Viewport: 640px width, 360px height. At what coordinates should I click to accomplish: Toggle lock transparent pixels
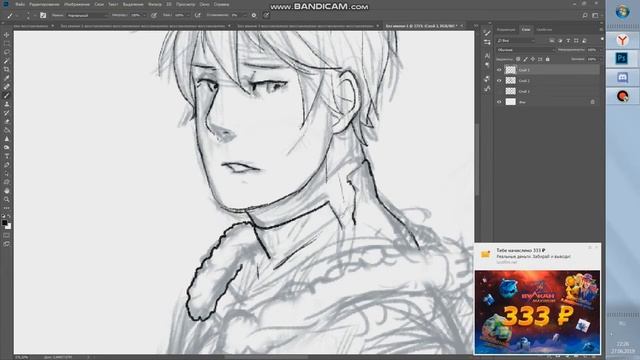[x=518, y=59]
